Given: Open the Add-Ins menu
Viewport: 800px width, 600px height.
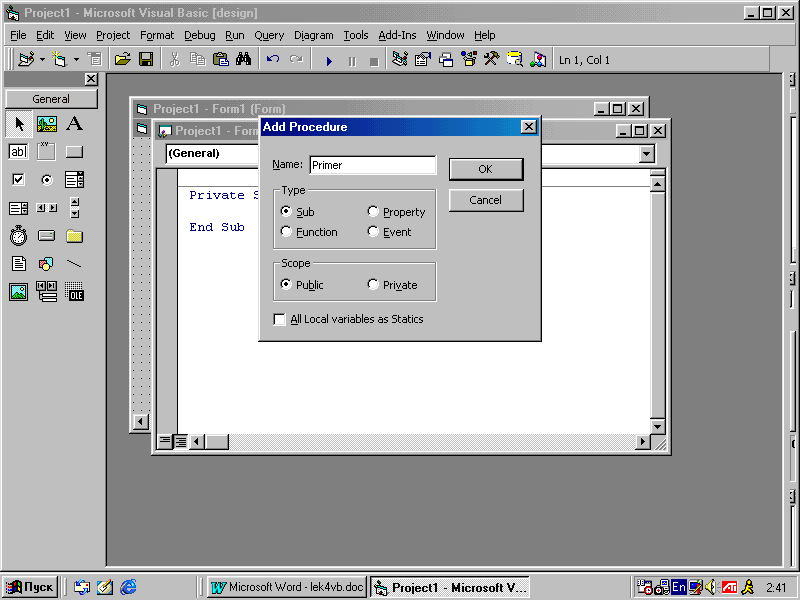Looking at the screenshot, I should tap(397, 35).
